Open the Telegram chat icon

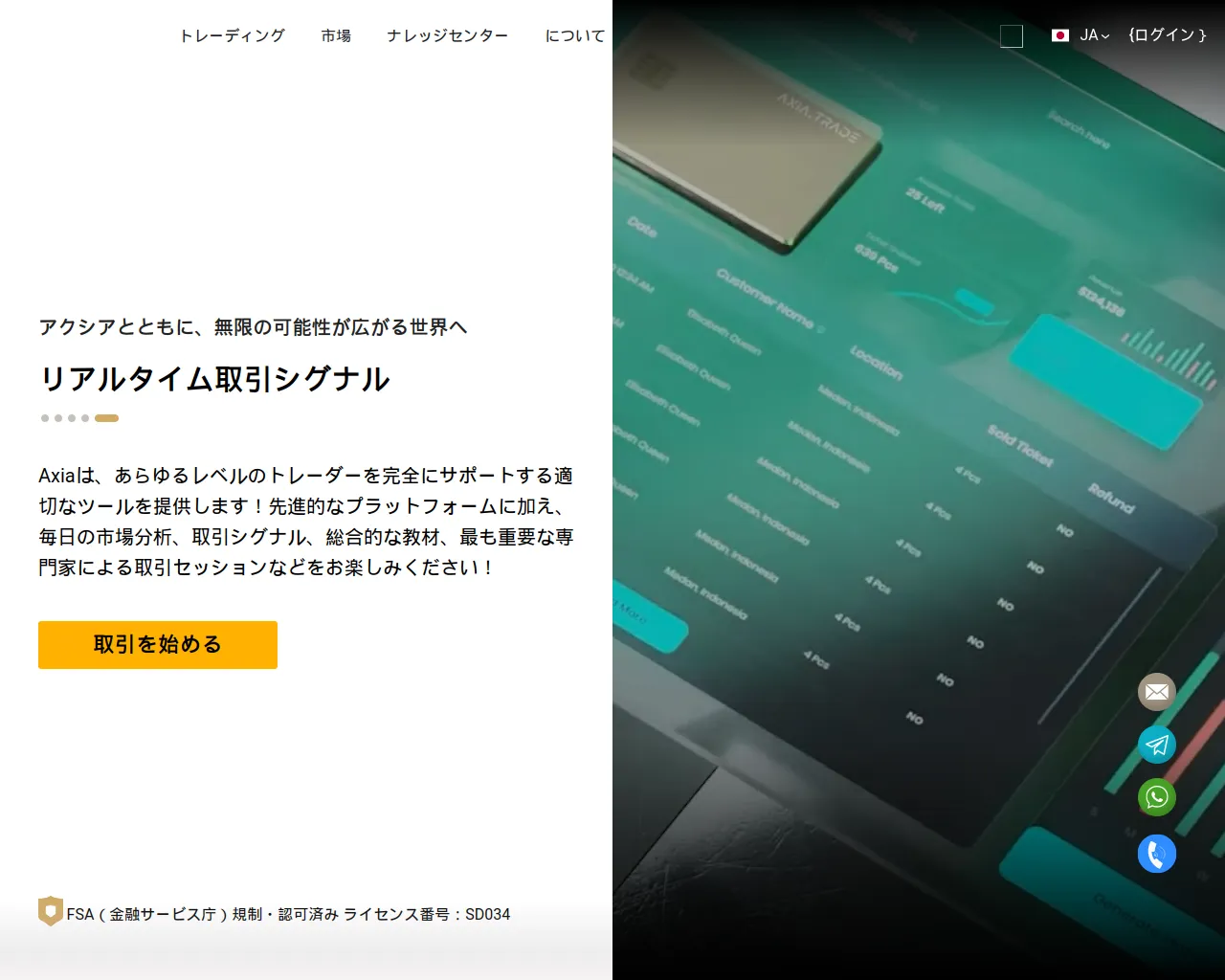coord(1156,745)
